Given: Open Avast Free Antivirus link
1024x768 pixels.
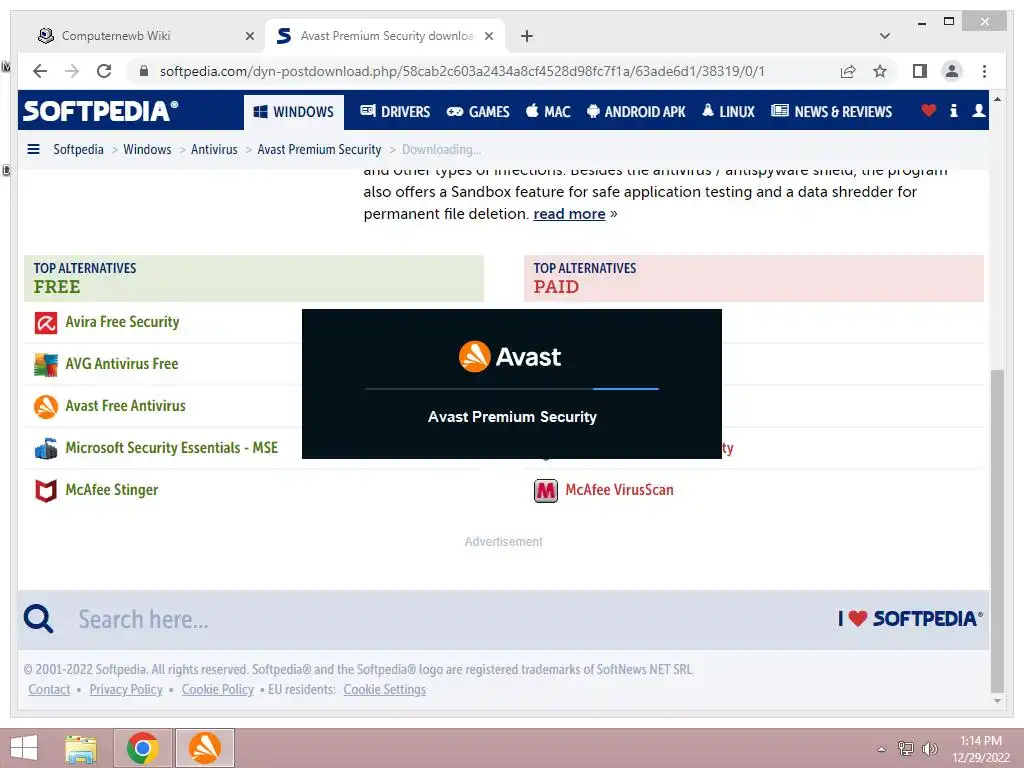Looking at the screenshot, I should [125, 406].
